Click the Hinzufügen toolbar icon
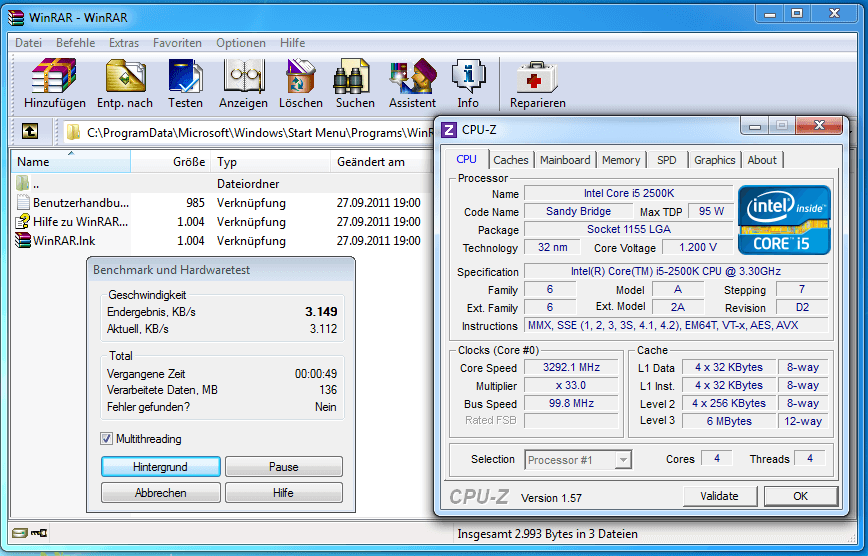Screen dimensions: 868x556 pos(54,76)
